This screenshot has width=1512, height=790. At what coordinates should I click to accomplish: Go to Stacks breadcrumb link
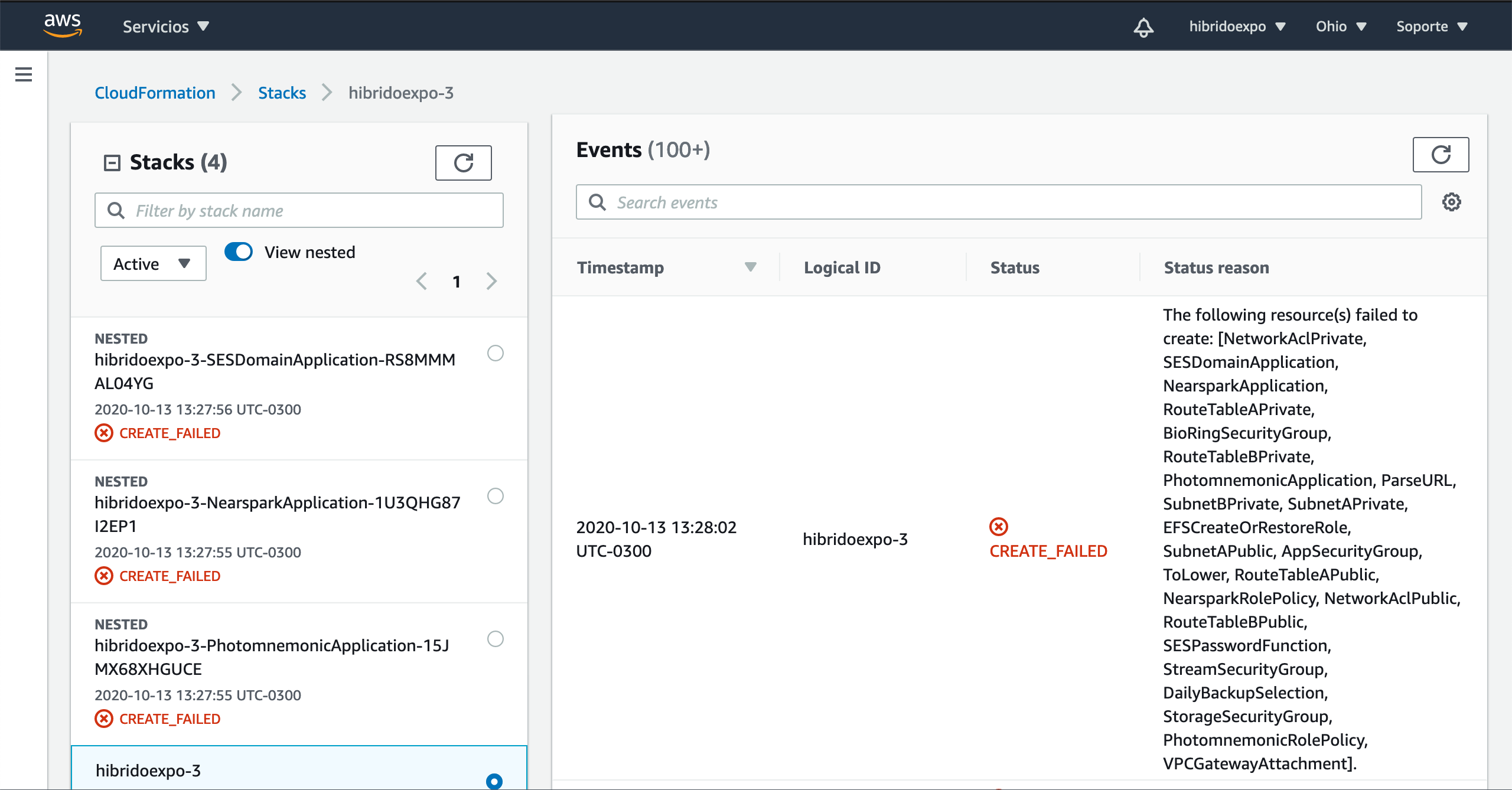[282, 93]
